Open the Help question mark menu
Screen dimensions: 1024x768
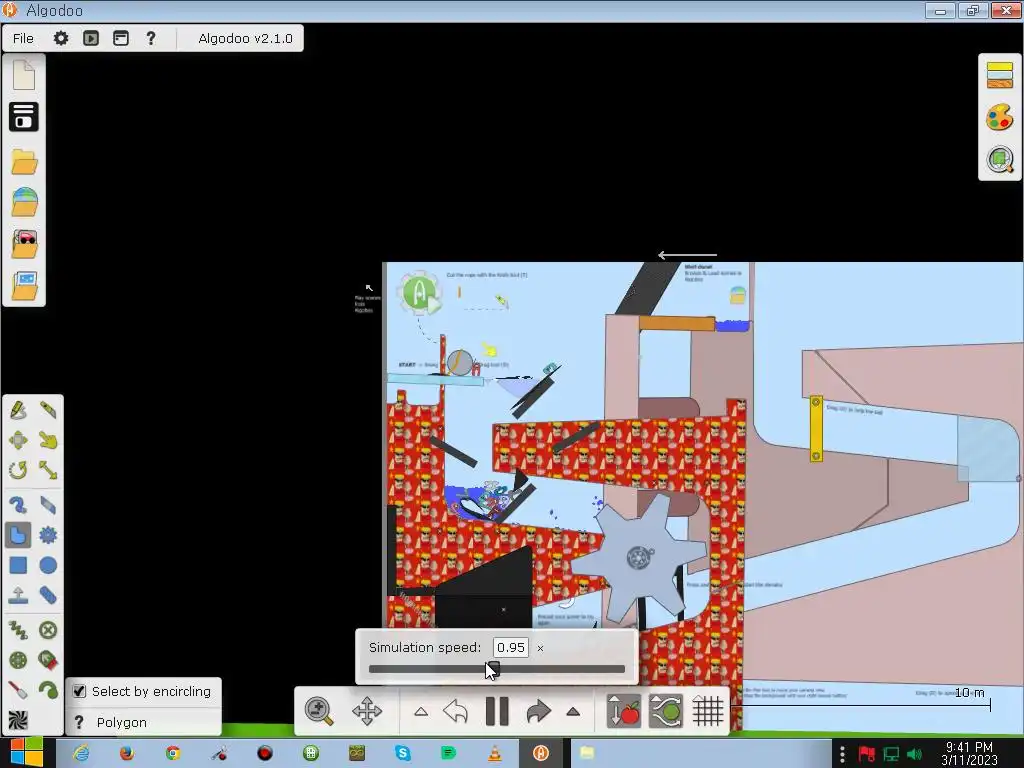151,38
